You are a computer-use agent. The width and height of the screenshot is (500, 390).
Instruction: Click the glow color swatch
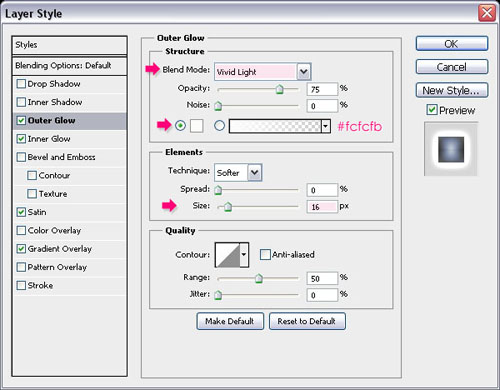(197, 126)
